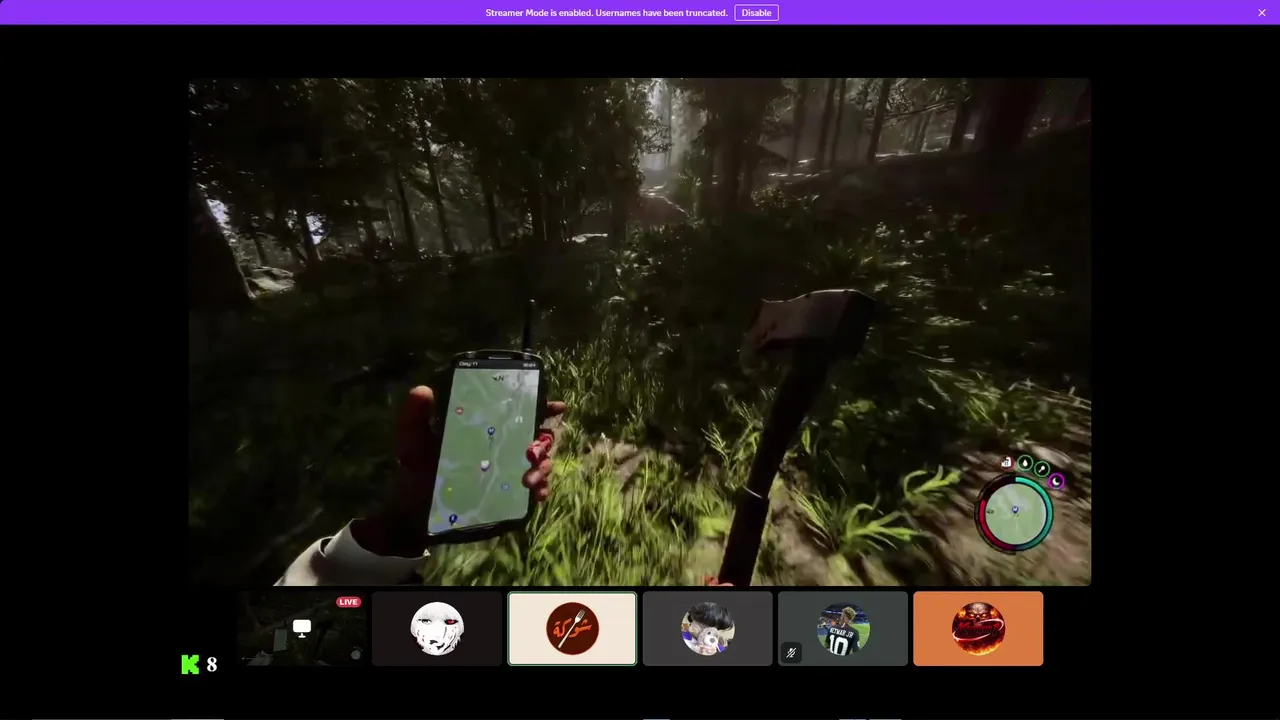Click the screen share monitor icon
1280x720 pixels.
coord(302,627)
